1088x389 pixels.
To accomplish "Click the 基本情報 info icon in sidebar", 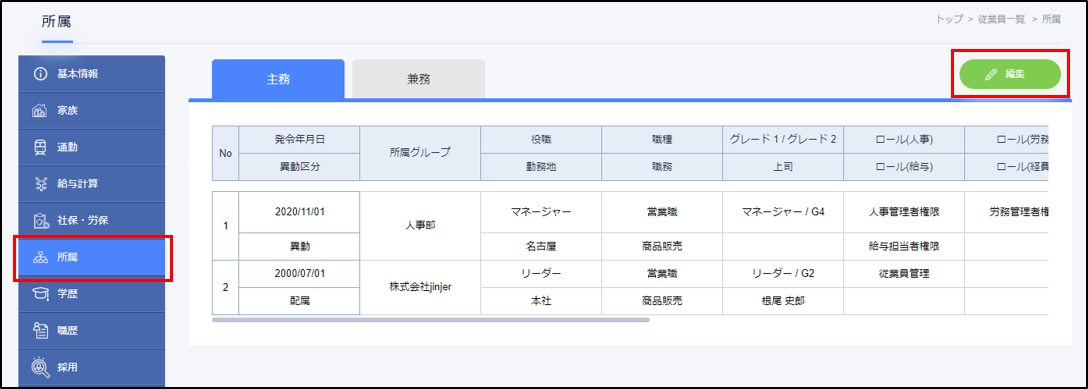I will [40, 74].
